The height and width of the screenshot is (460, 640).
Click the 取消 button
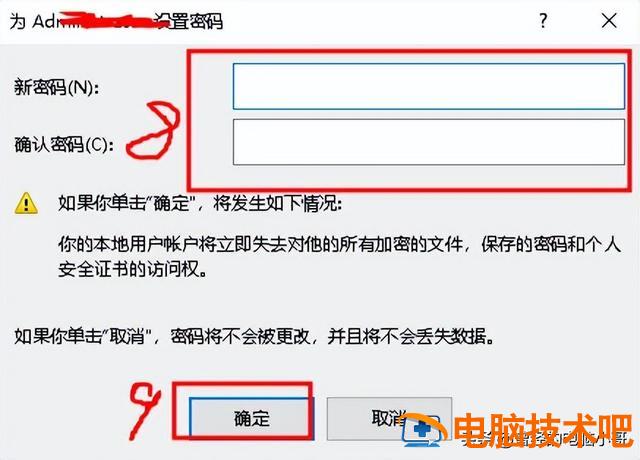pos(389,418)
